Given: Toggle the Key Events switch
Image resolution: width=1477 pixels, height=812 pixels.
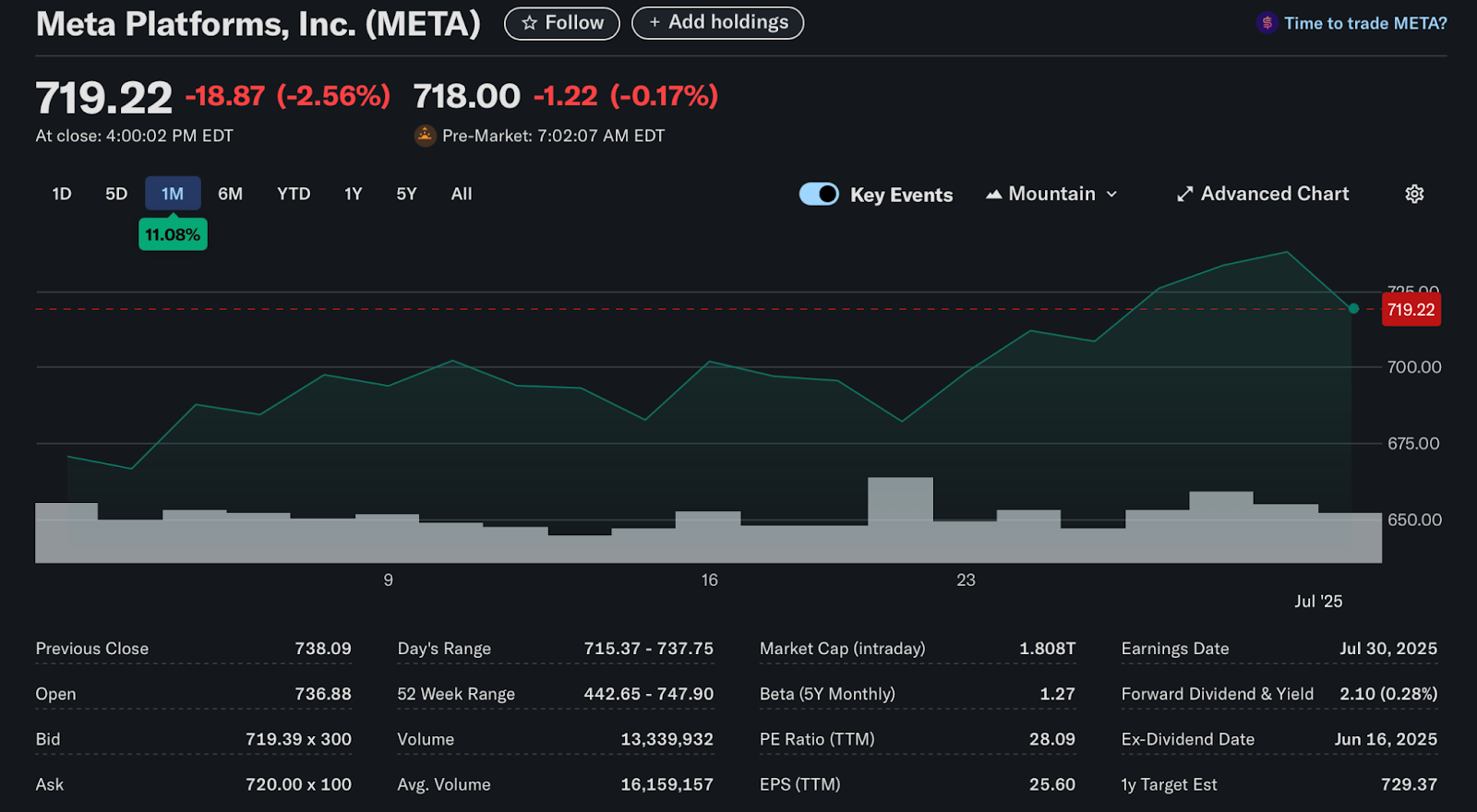Looking at the screenshot, I should coord(819,194).
